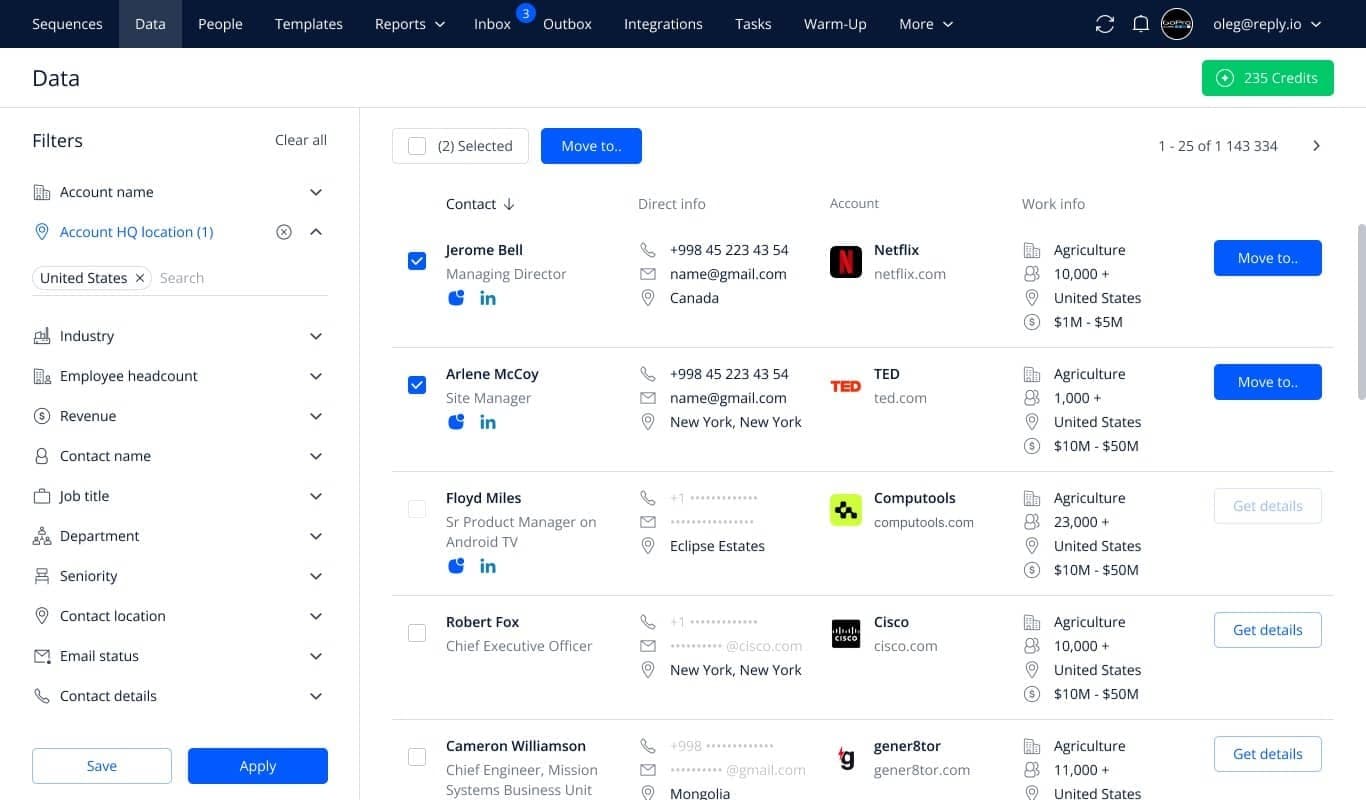
Task: Open Jerome Bell's LinkedIn profile
Action: pyautogui.click(x=488, y=297)
